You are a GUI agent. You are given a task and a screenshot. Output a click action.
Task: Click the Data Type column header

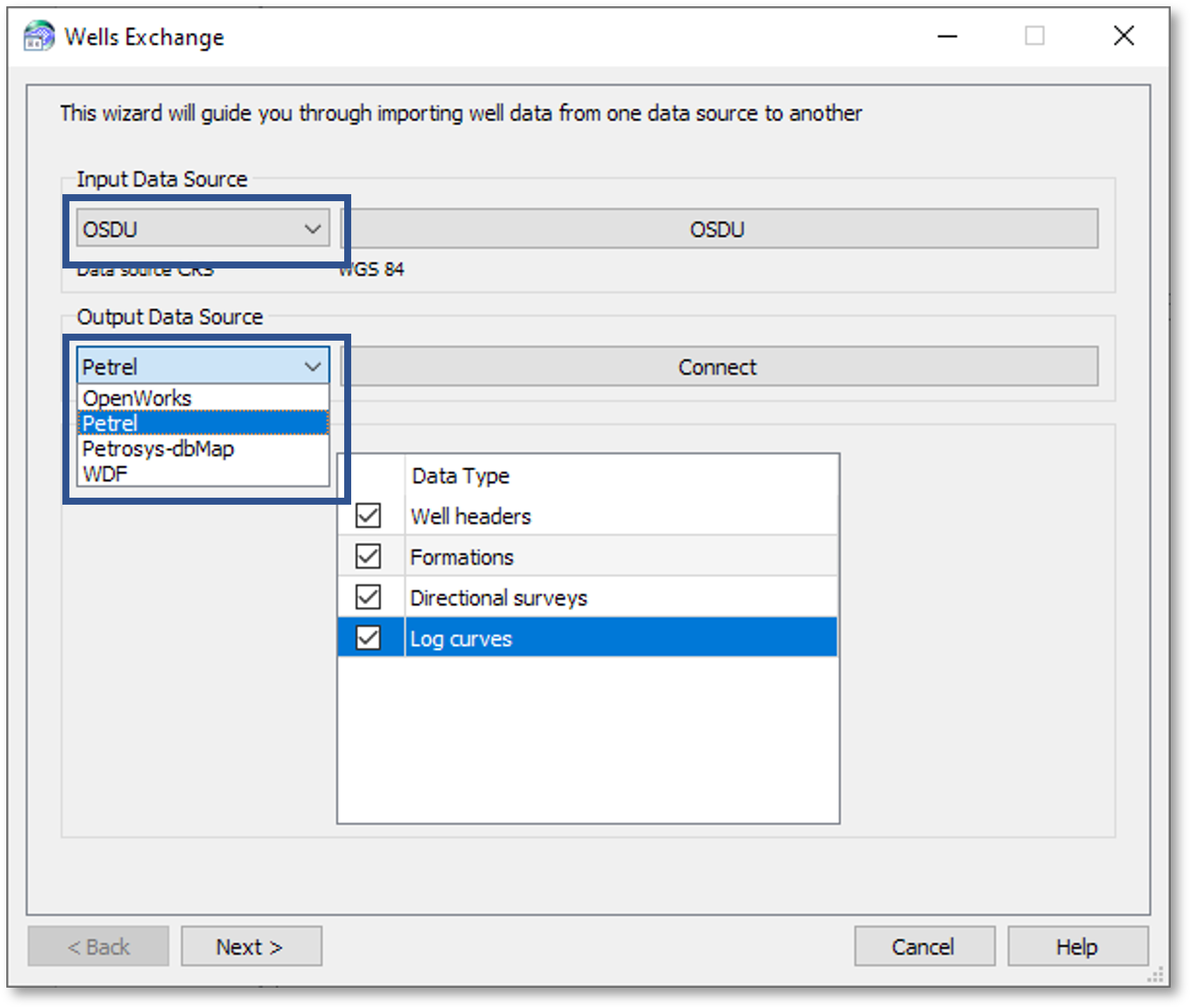click(461, 476)
